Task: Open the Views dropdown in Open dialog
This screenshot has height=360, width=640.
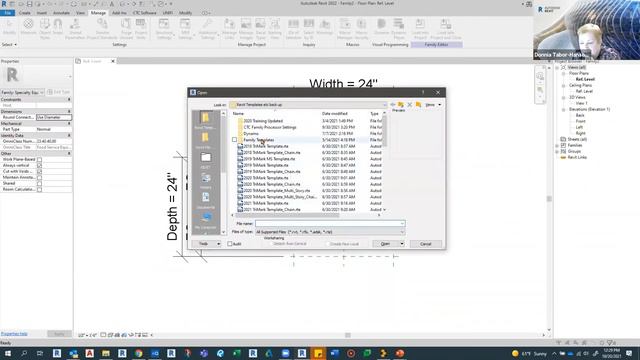Action: pos(433,105)
